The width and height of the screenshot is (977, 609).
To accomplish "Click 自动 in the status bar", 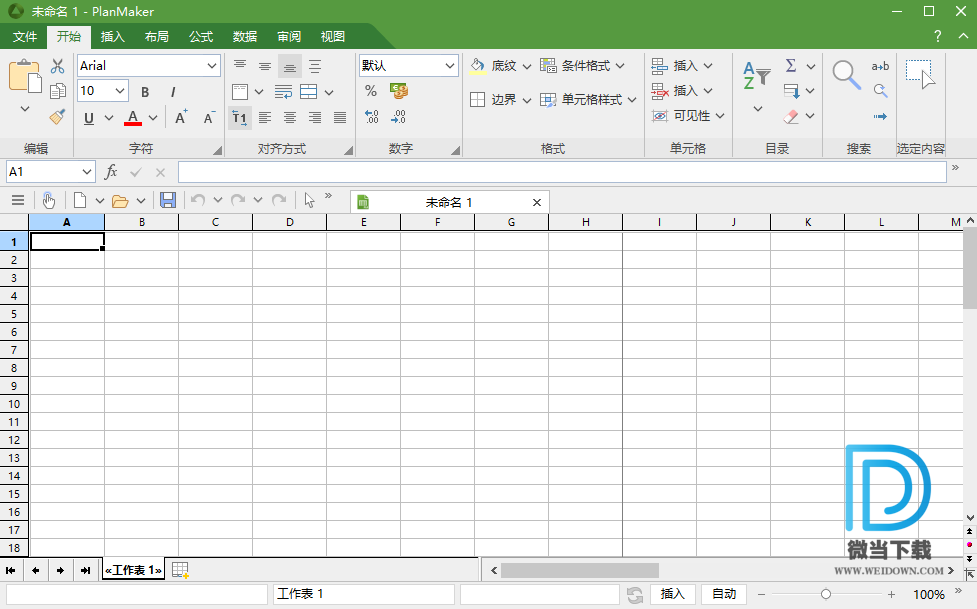I will pos(724,594).
